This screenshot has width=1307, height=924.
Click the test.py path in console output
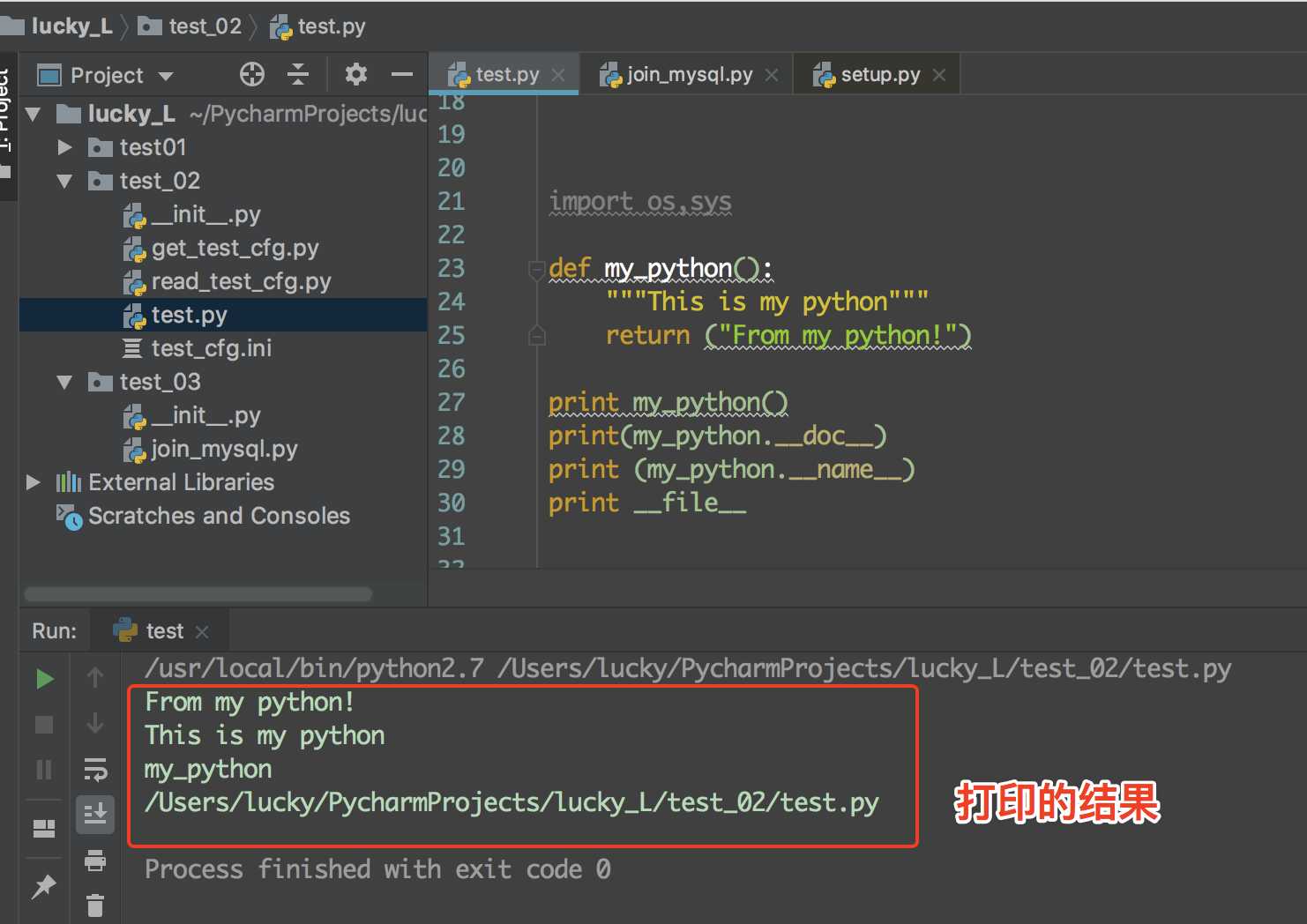point(512,803)
